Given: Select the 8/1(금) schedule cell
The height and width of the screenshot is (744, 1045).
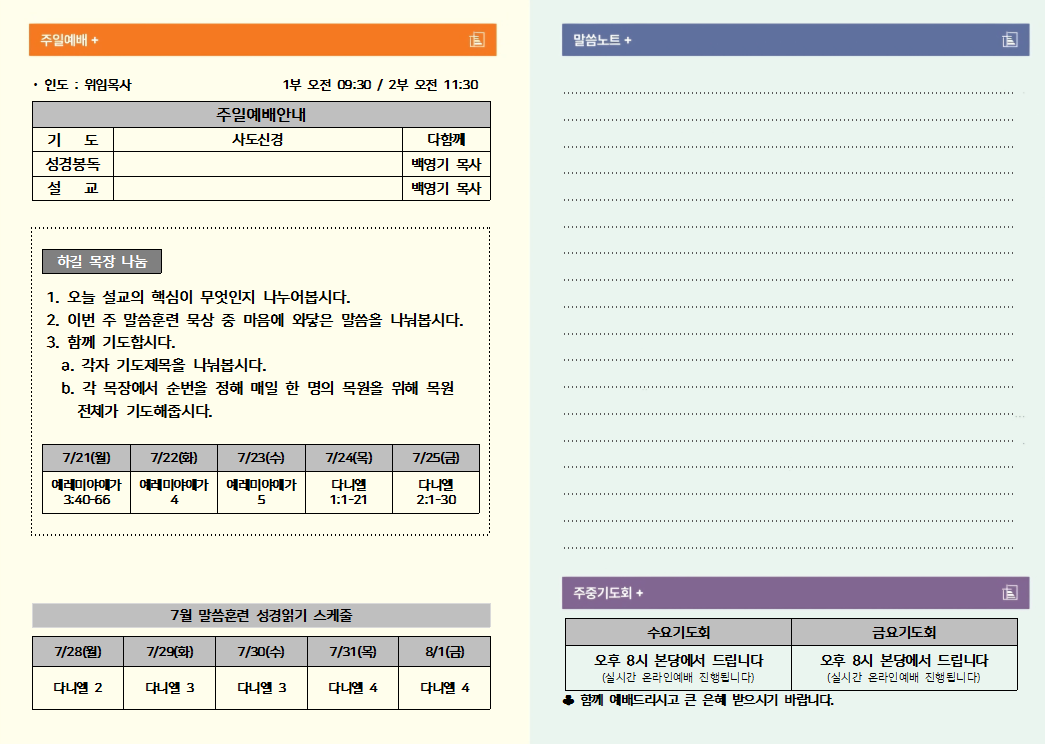Looking at the screenshot, I should tap(445, 651).
